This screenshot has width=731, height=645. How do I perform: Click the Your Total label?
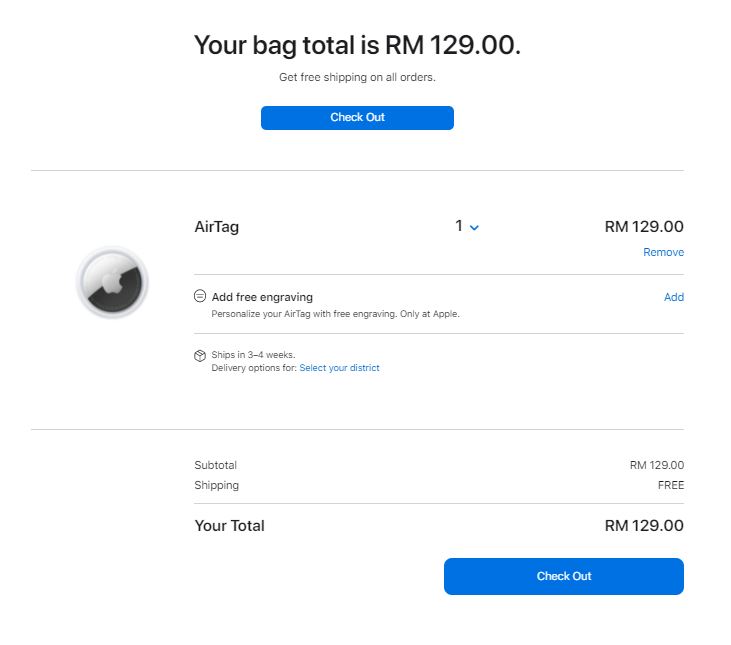pyautogui.click(x=230, y=526)
